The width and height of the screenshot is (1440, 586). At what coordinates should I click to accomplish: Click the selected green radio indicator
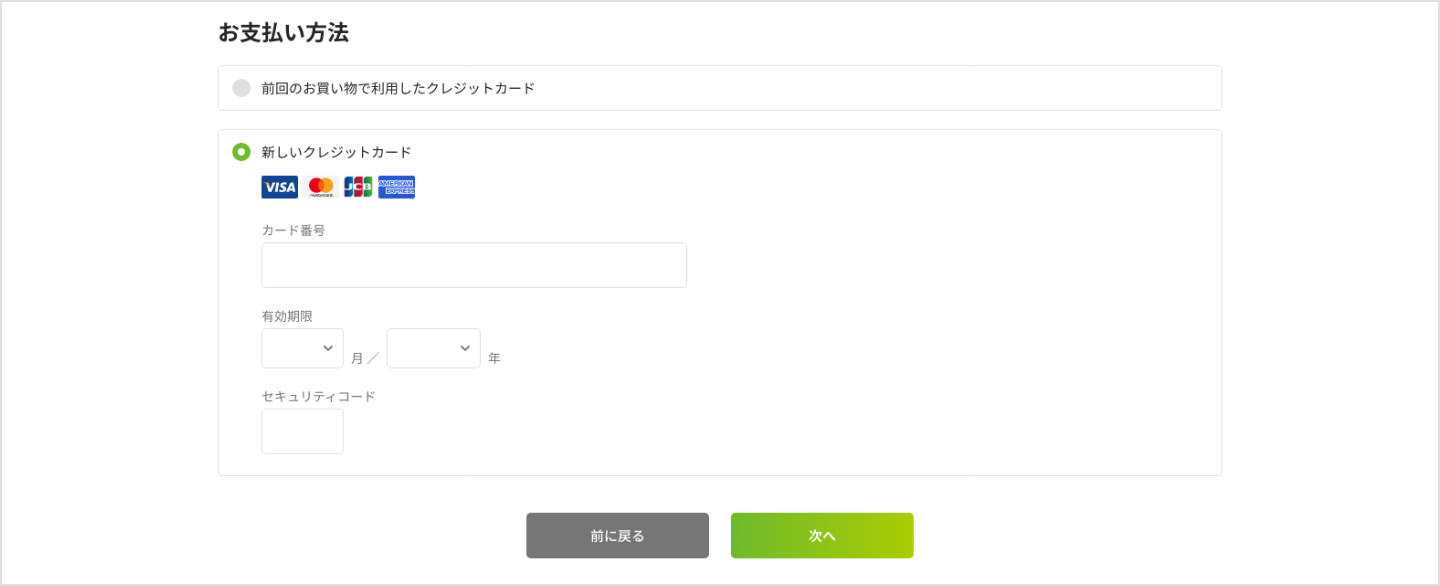click(241, 151)
